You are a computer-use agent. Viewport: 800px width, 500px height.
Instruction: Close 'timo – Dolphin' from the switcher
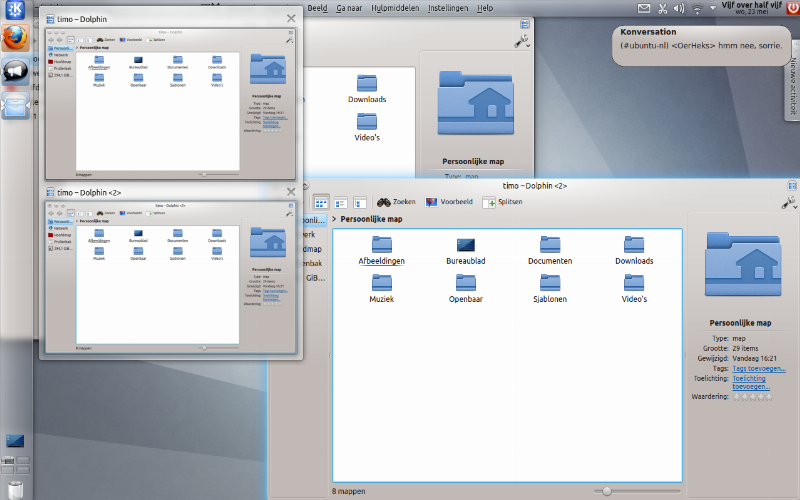[291, 18]
